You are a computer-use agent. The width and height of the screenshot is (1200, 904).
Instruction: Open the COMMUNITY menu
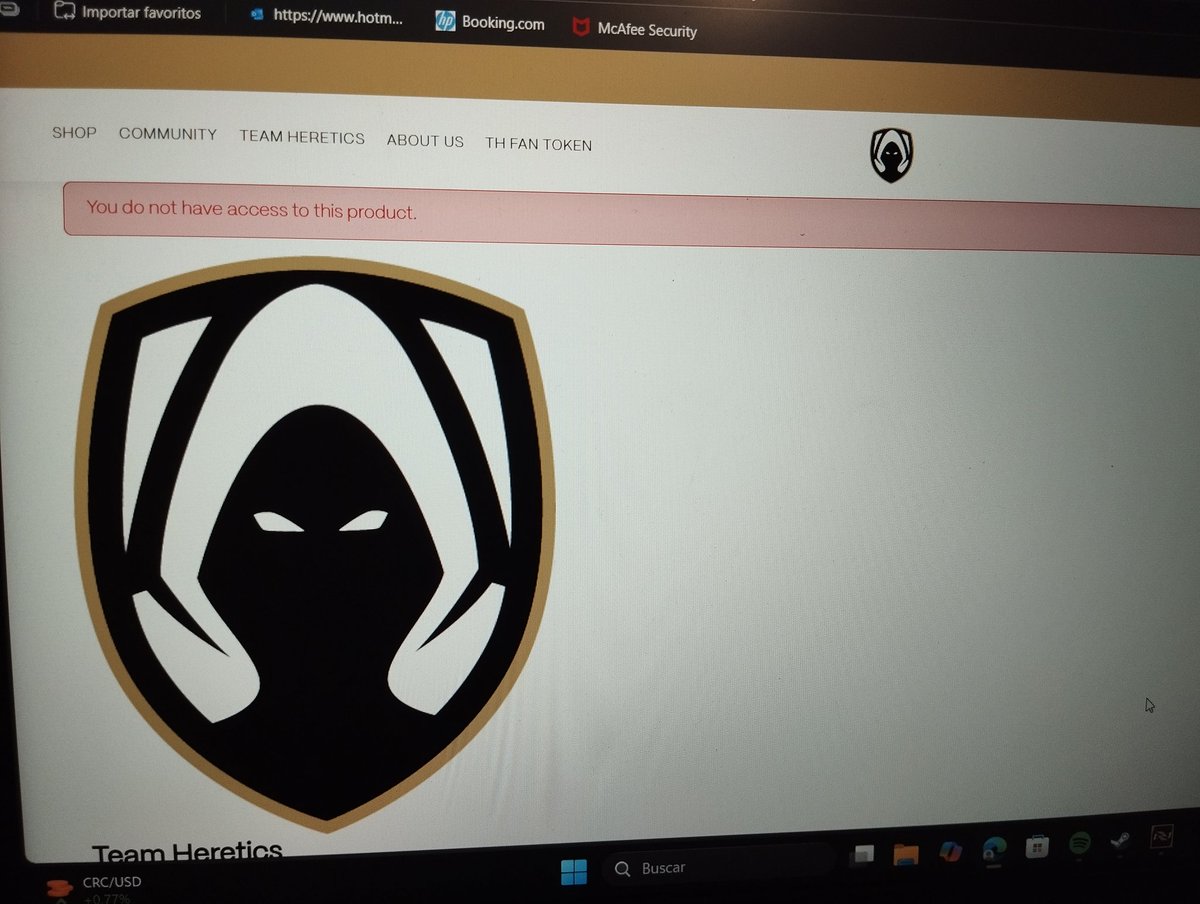(167, 133)
